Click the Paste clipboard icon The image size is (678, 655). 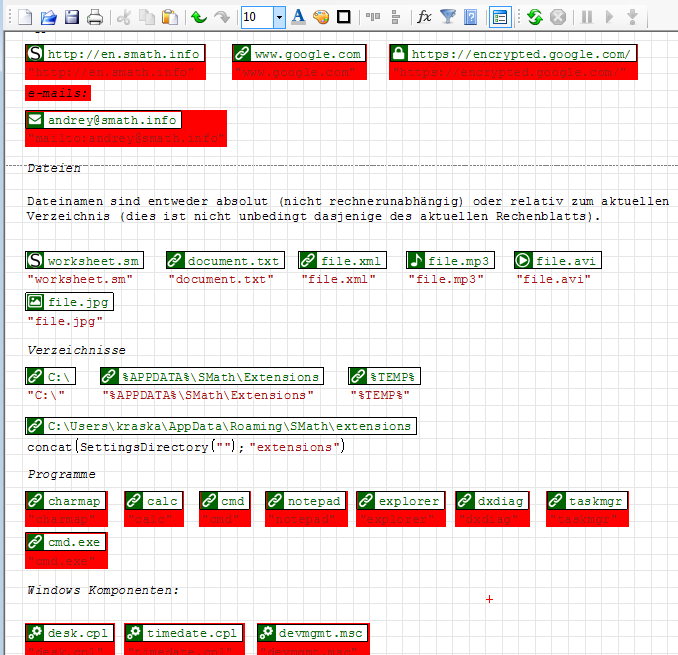[170, 17]
